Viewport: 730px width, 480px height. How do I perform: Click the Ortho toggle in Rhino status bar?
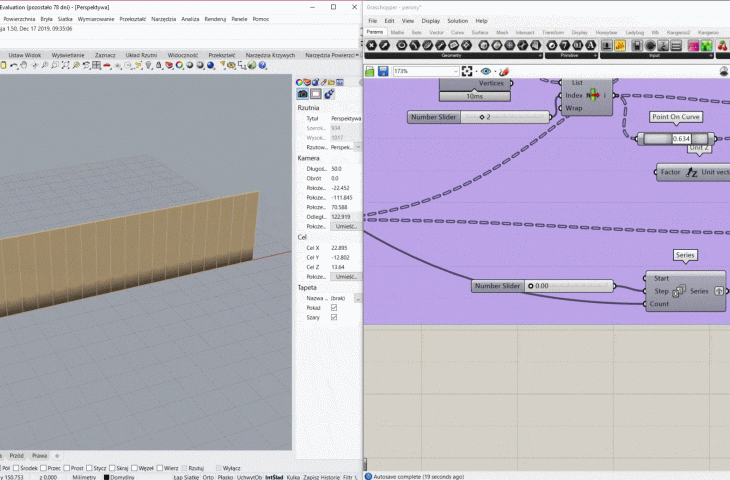(x=208, y=477)
